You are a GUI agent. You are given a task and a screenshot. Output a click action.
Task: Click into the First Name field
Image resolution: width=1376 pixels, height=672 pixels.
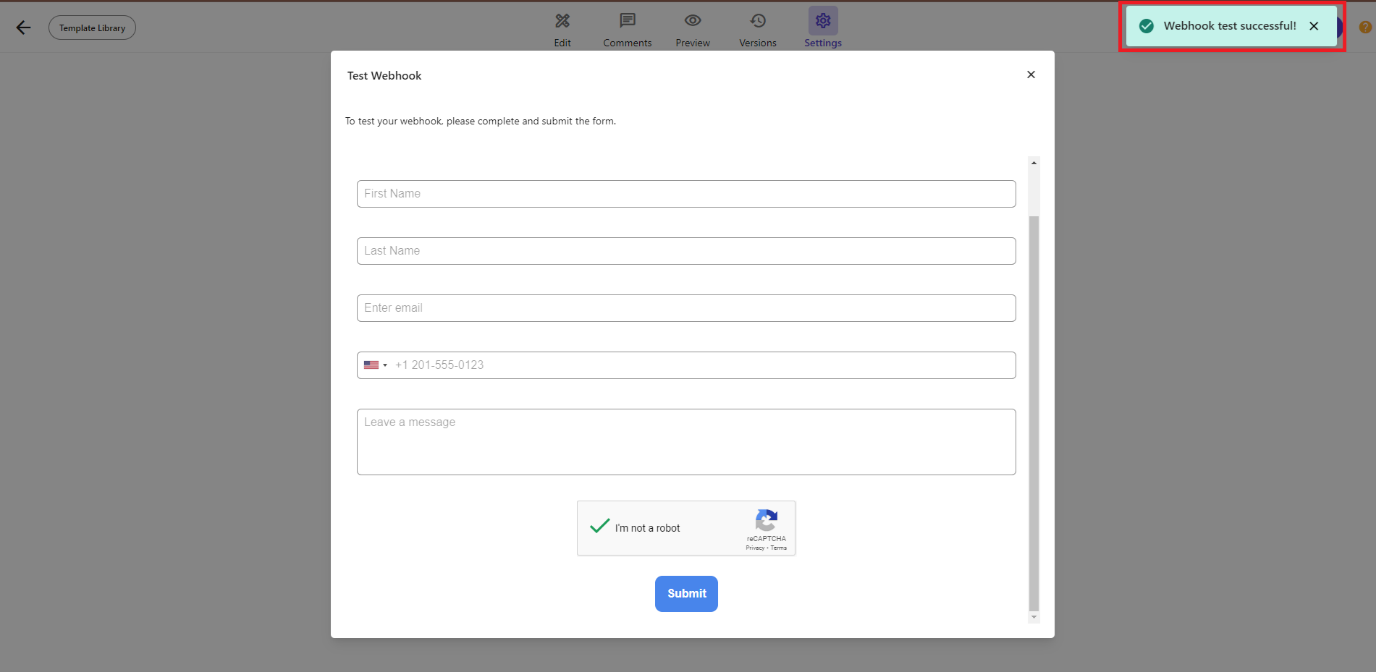pyautogui.click(x=686, y=194)
